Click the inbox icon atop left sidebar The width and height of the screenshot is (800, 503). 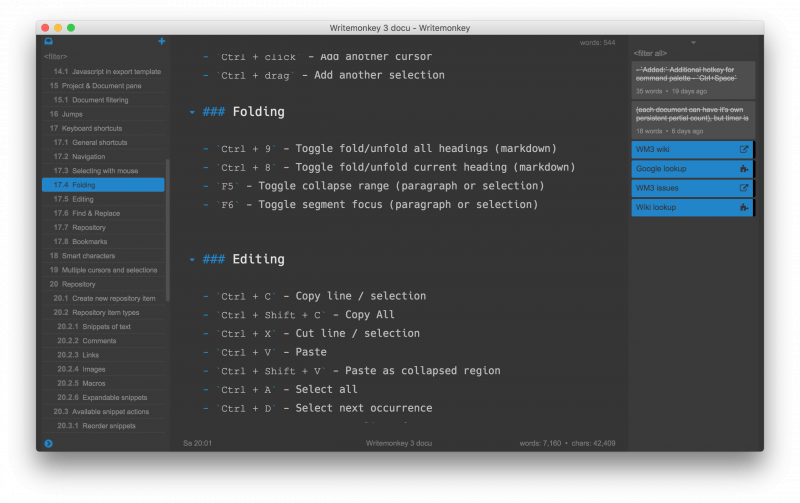[48, 41]
